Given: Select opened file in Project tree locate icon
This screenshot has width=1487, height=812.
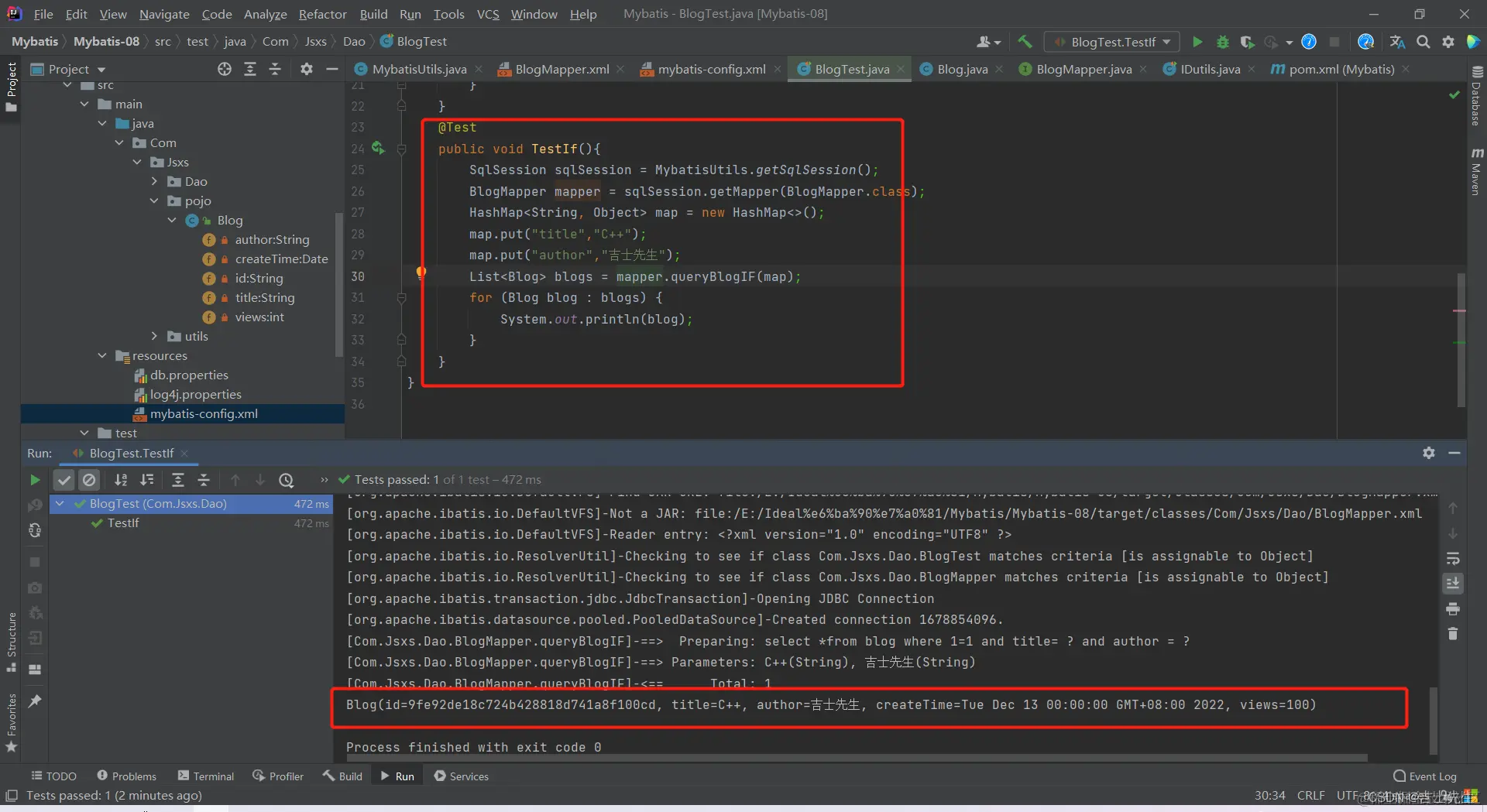Looking at the screenshot, I should click(225, 69).
